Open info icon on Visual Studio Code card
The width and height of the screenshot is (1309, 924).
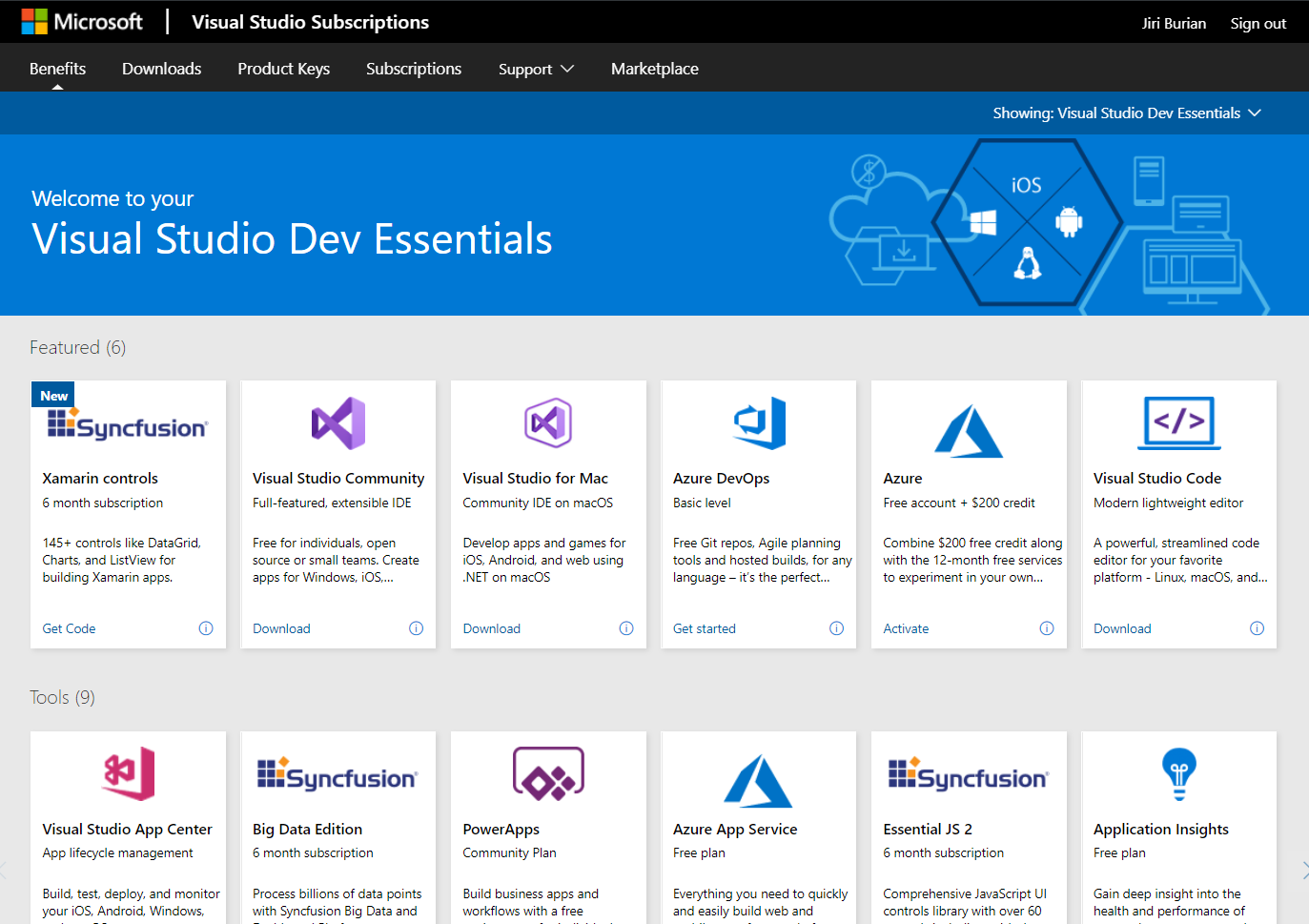pos(1257,628)
